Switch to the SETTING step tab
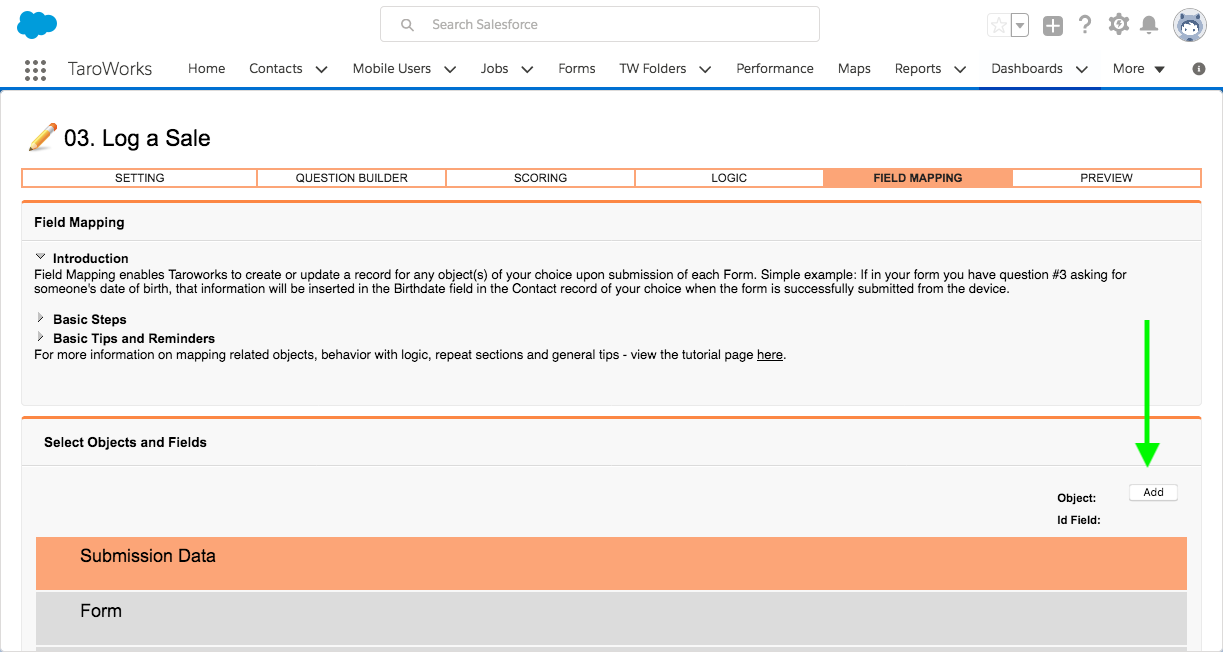This screenshot has height=652, width=1223. tap(140, 178)
